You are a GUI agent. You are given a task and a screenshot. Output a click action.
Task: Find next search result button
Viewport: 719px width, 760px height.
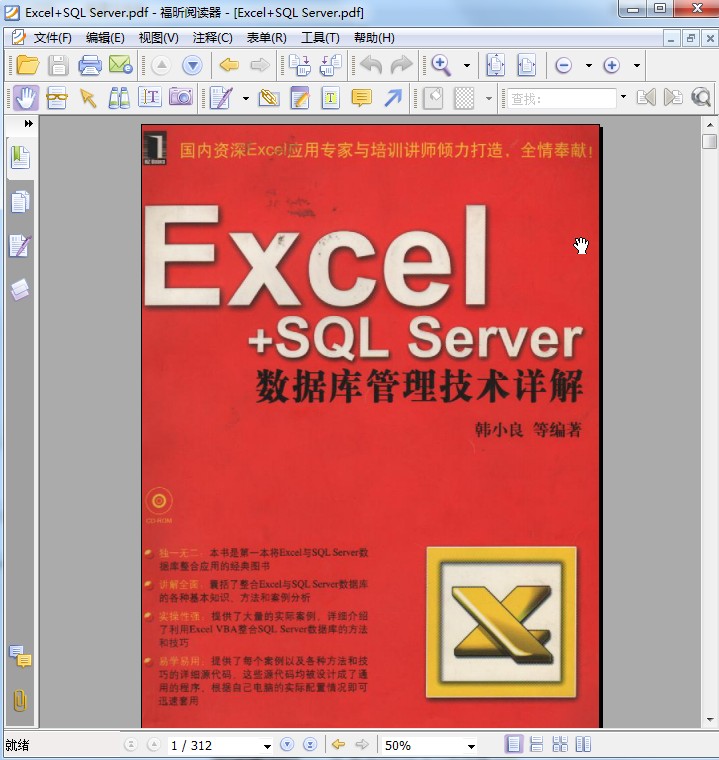(673, 97)
